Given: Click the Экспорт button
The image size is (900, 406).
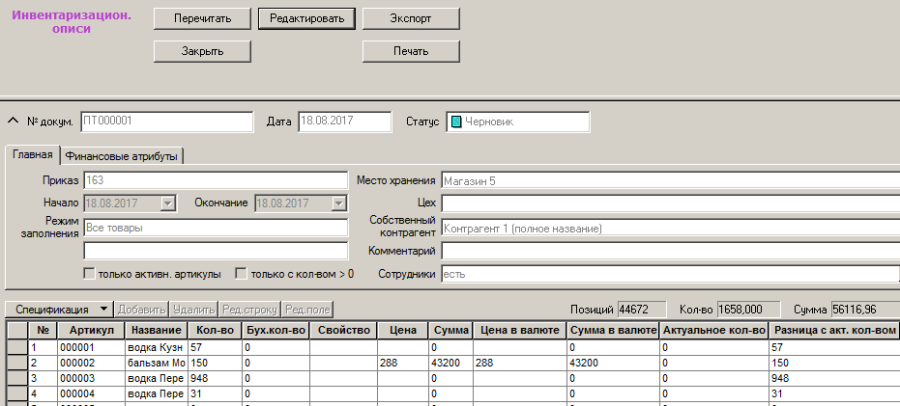Looking at the screenshot, I should point(411,18).
